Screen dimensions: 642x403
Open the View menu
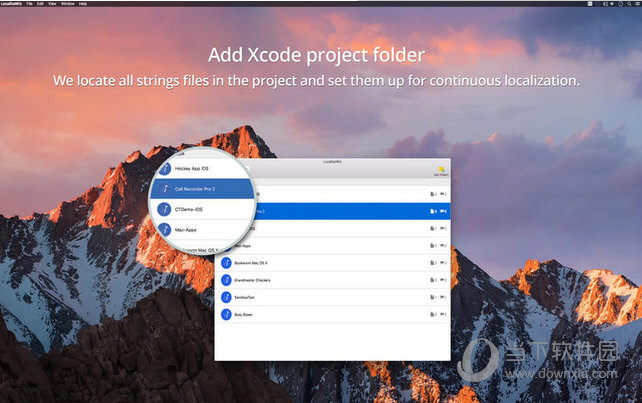tap(52, 4)
